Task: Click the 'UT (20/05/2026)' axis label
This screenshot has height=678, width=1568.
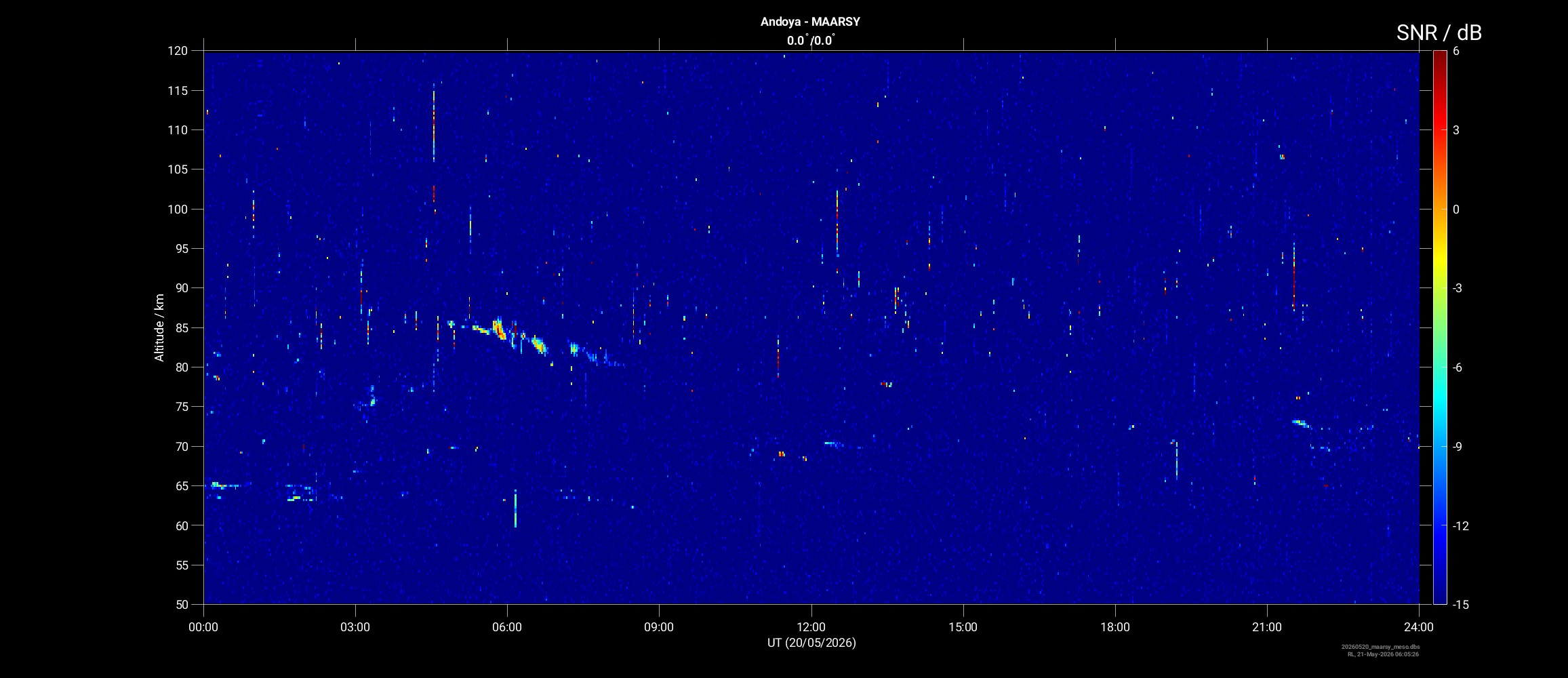Action: click(811, 643)
